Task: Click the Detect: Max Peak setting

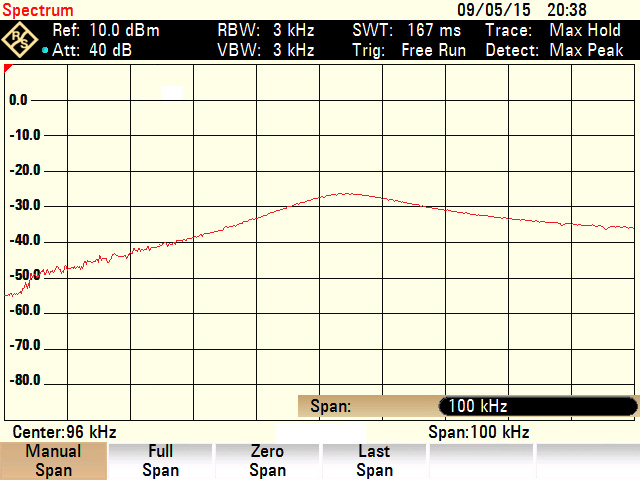Action: 554,50
